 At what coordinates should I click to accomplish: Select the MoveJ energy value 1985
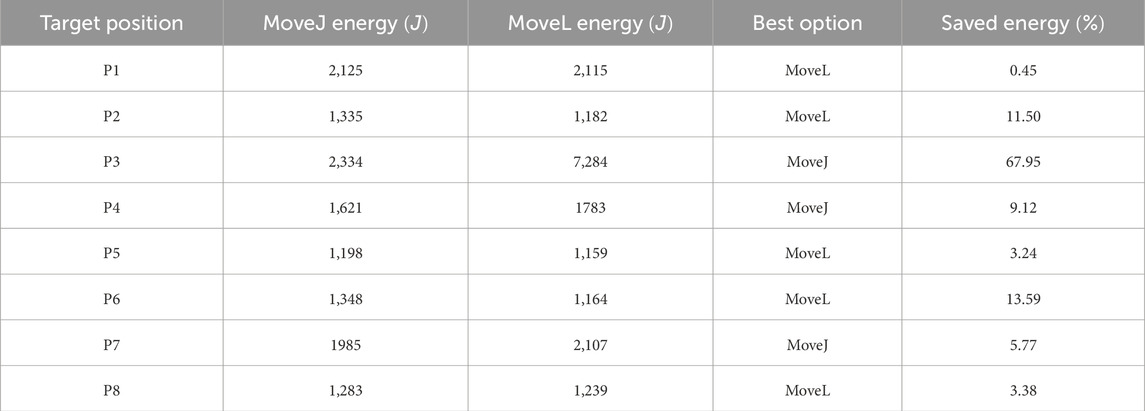(x=345, y=344)
